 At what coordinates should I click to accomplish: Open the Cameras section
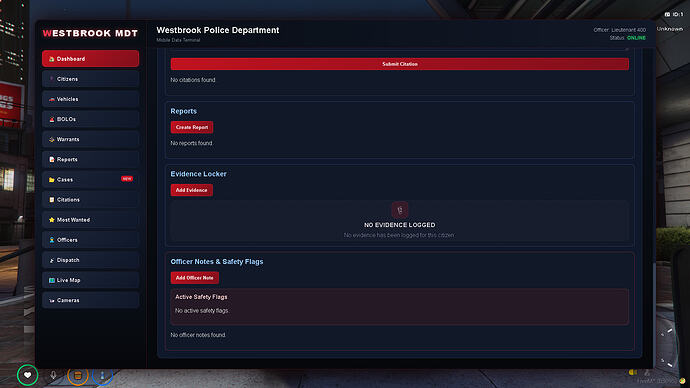tap(90, 300)
